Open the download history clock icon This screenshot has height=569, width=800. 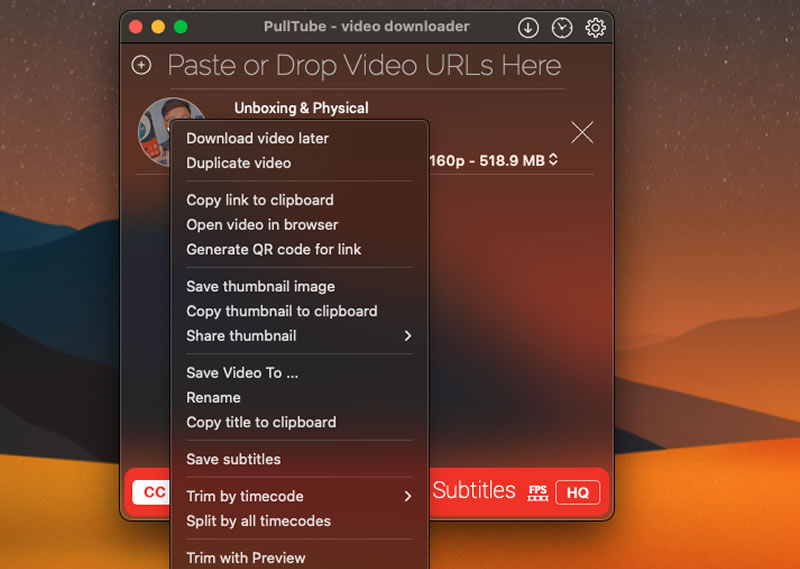(562, 28)
